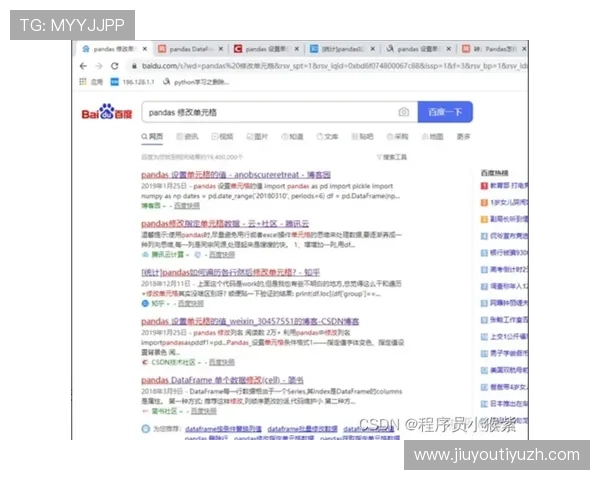600x480 pixels.
Task: Open the 搜索工具 filter options
Action: (392, 157)
